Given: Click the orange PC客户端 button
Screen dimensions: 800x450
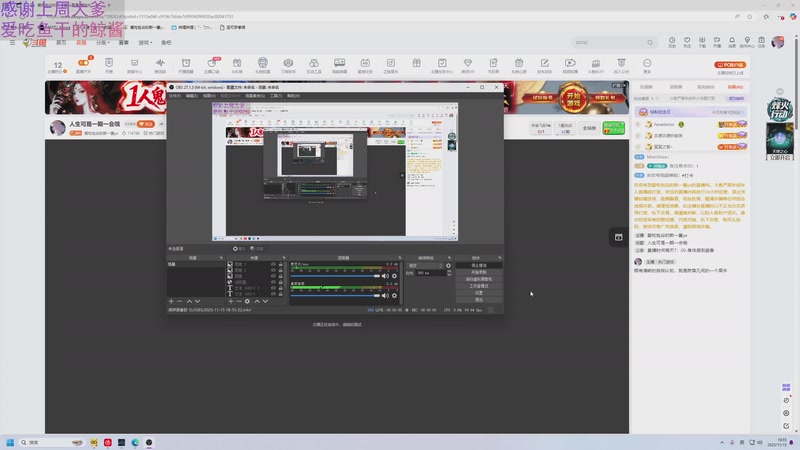Looking at the screenshot, I should pyautogui.click(x=730, y=65).
